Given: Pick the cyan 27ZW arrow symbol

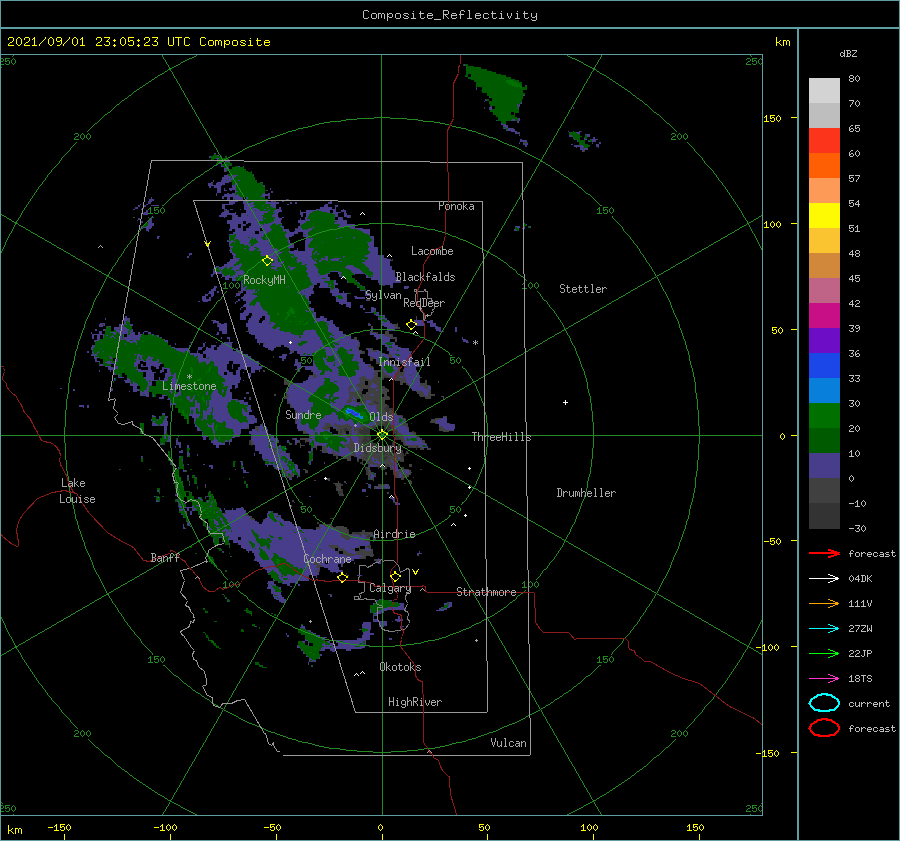Looking at the screenshot, I should click(x=824, y=629).
